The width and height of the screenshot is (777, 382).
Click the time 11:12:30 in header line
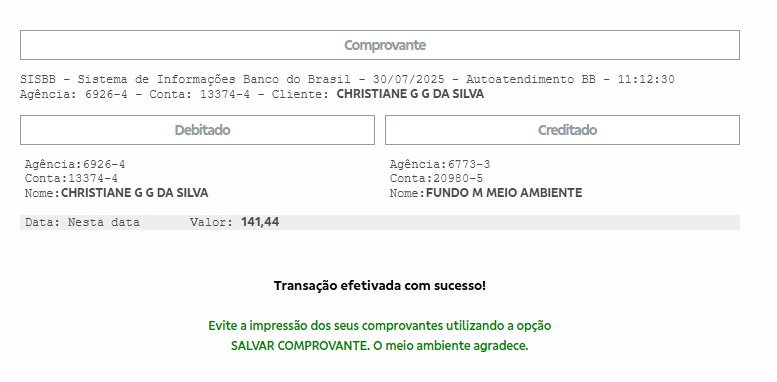tap(646, 79)
